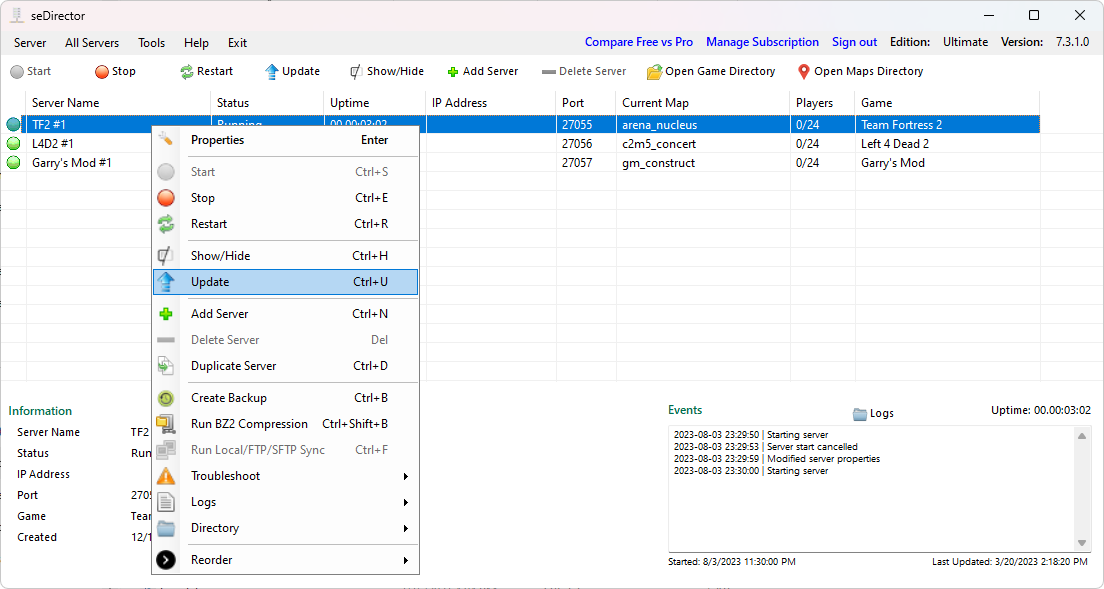
Task: Click the red Stop icon in toolbar
Action: 102,72
